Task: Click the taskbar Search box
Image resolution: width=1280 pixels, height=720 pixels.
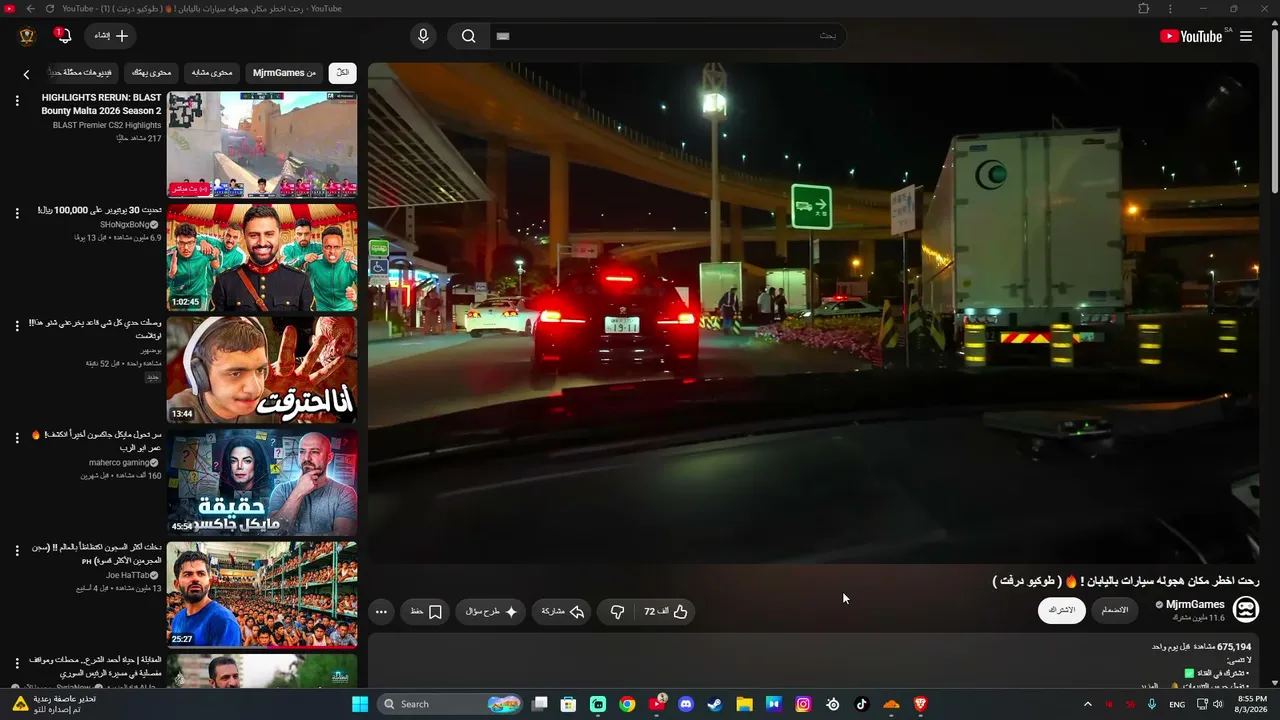Action: [449, 704]
